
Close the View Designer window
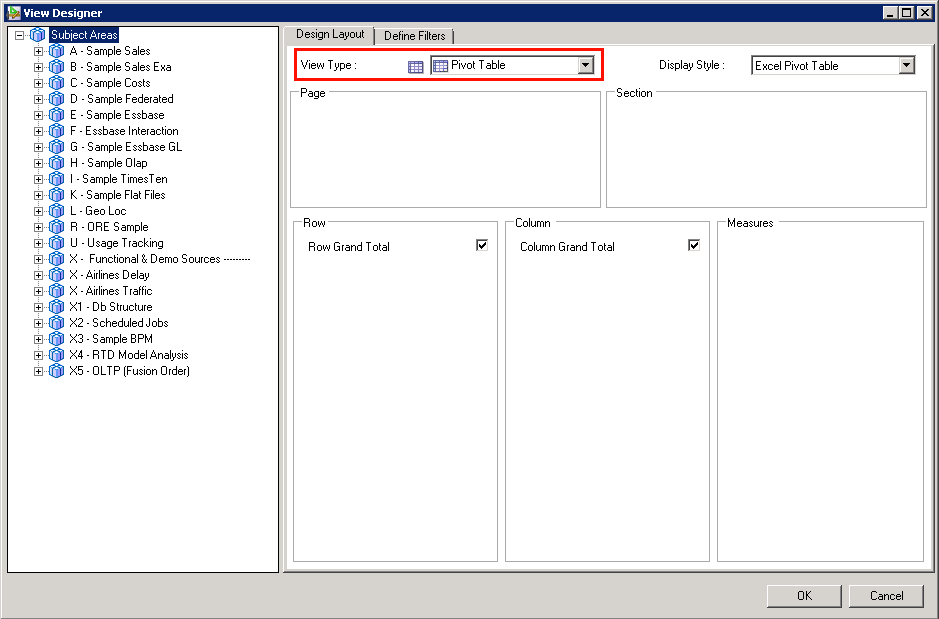925,13
